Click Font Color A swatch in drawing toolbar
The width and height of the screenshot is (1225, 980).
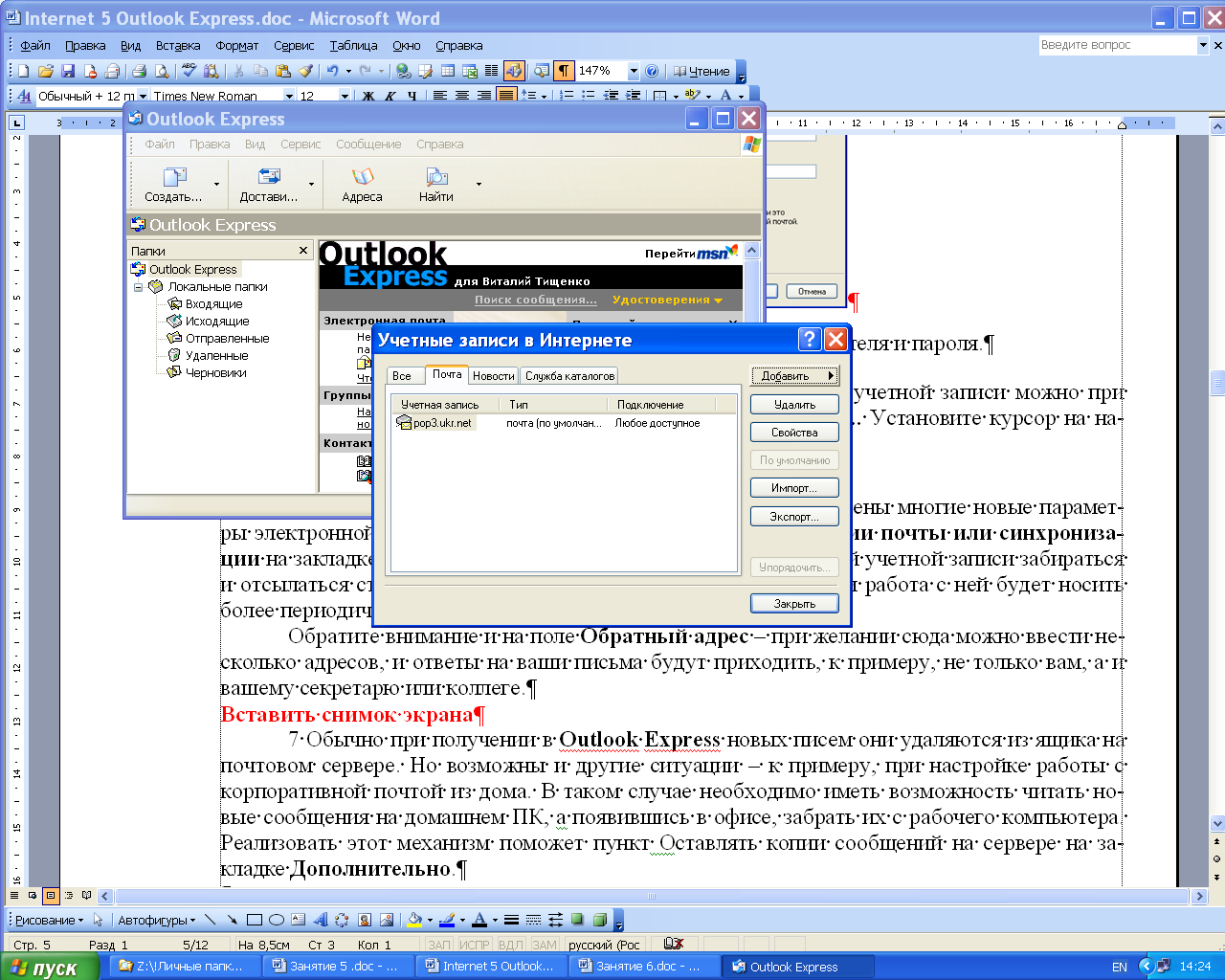pyautogui.click(x=479, y=920)
